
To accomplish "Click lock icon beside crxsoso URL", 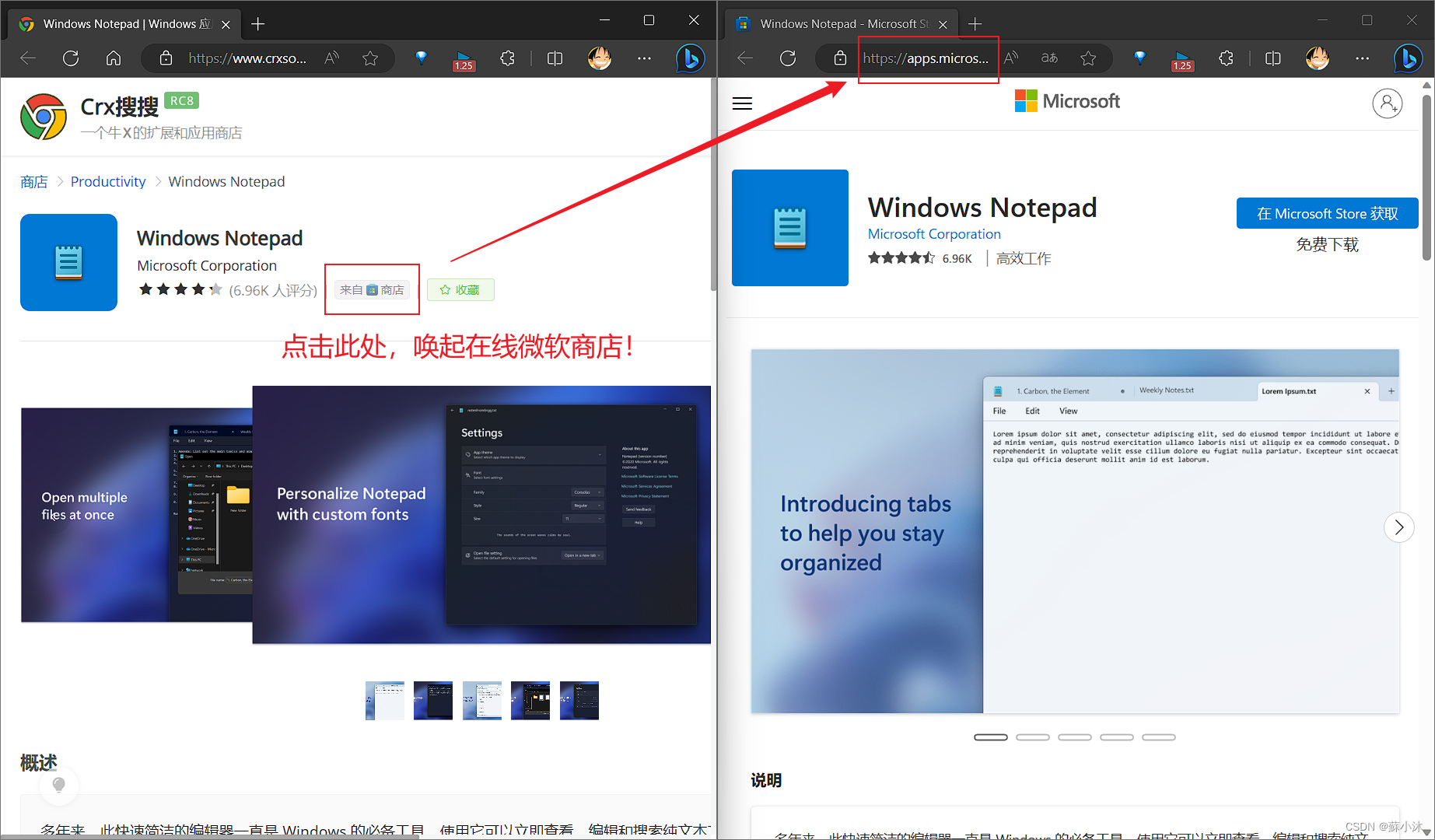I will pos(166,58).
